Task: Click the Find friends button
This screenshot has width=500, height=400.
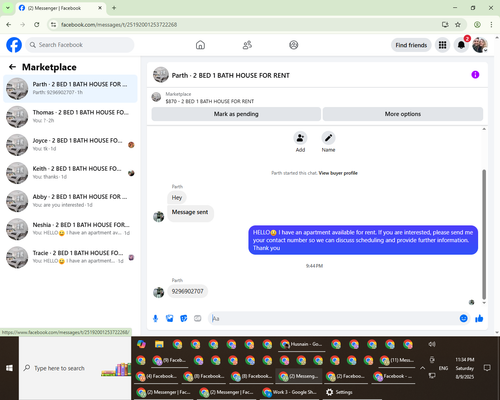Action: (411, 45)
